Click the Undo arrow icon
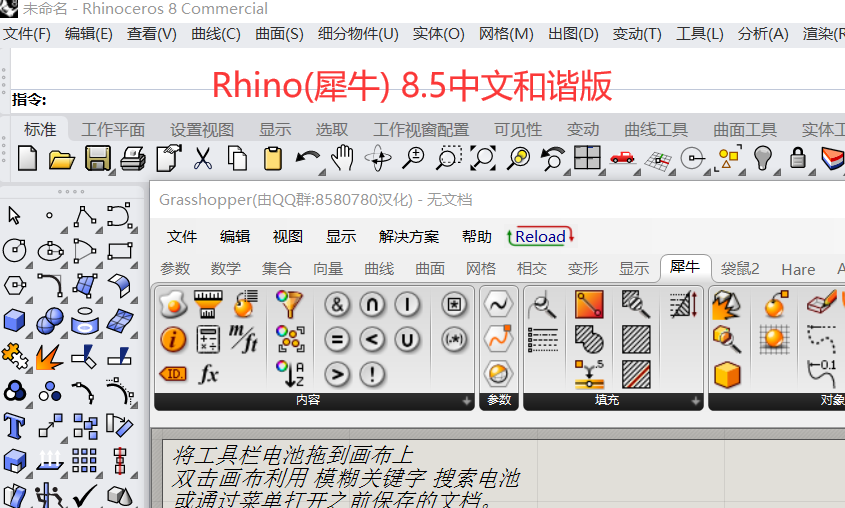 308,159
